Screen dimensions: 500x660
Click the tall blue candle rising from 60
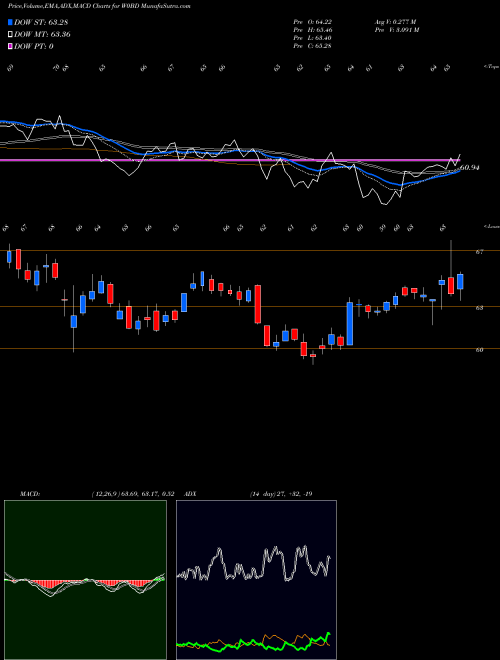(x=350, y=324)
